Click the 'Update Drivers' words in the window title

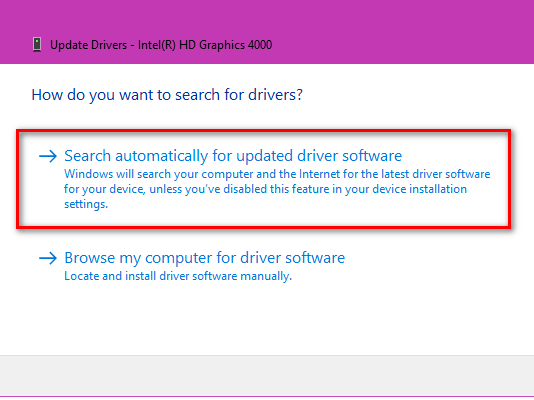pyautogui.click(x=89, y=45)
